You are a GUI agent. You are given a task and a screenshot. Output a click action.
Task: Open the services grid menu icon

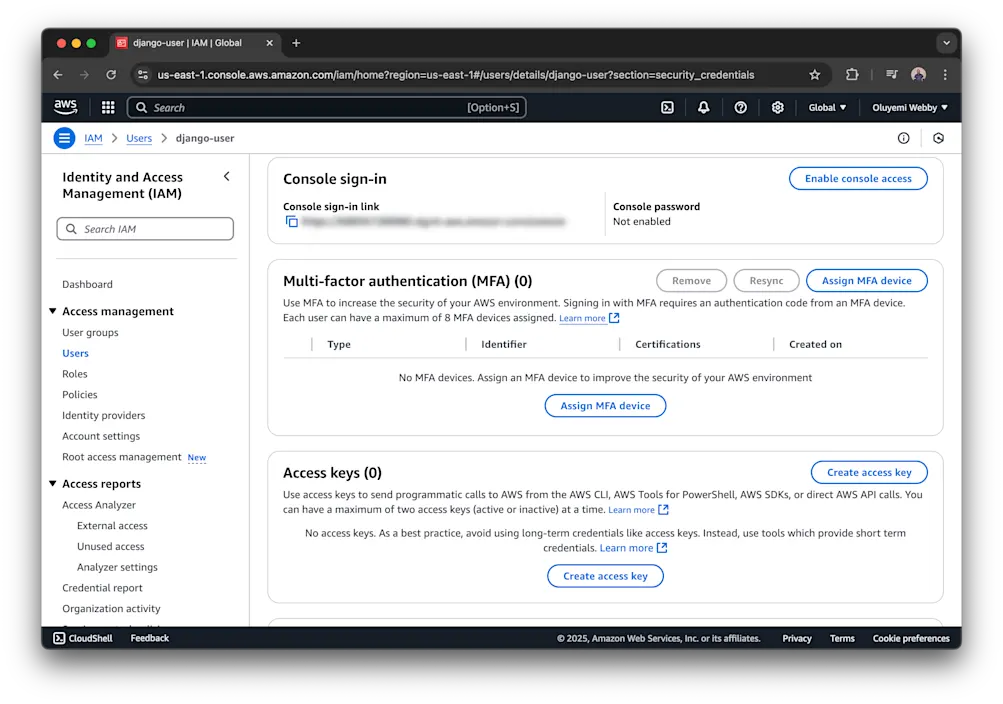point(107,107)
